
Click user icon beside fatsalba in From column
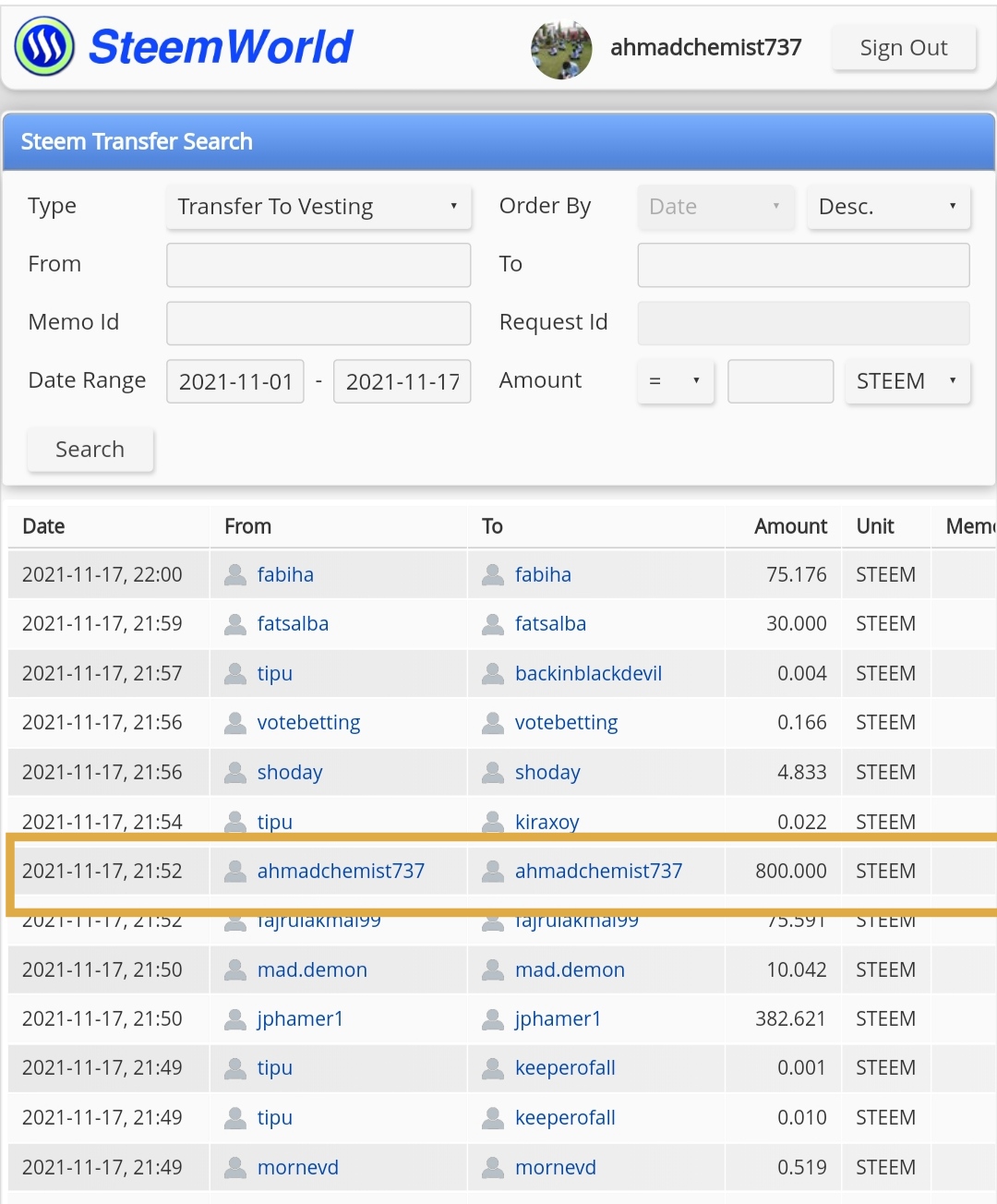pos(235,624)
